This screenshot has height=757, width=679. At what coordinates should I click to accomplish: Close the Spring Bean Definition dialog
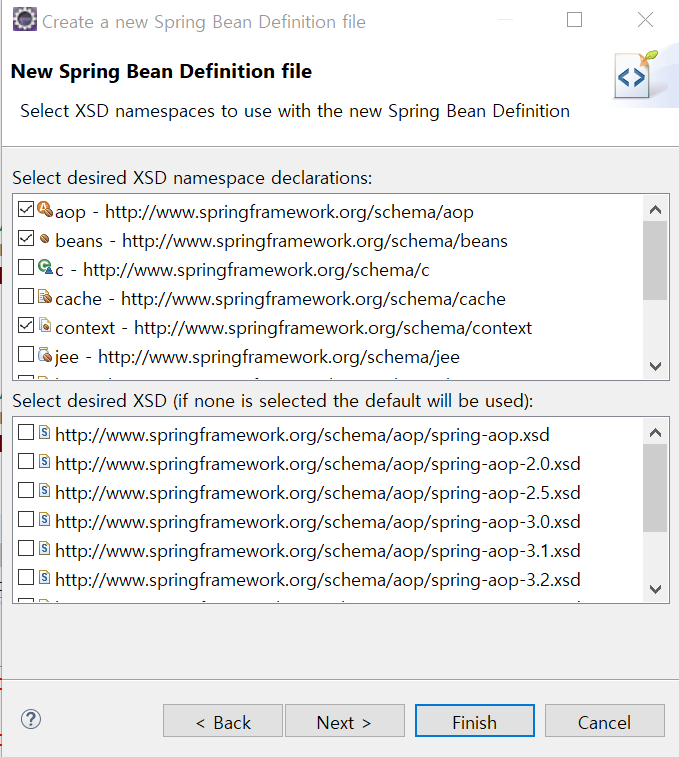point(645,20)
